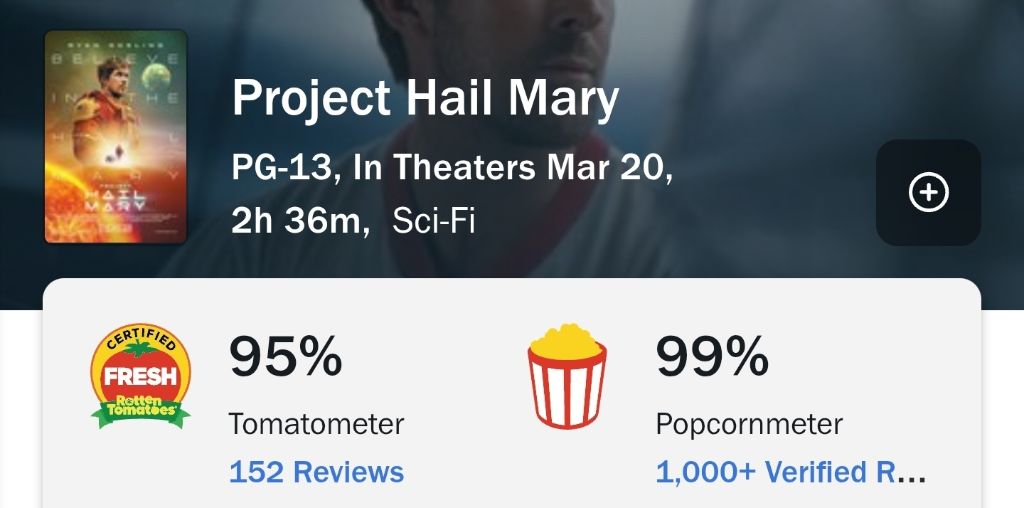
Task: Select the Popcornmeter label
Action: [x=749, y=423]
